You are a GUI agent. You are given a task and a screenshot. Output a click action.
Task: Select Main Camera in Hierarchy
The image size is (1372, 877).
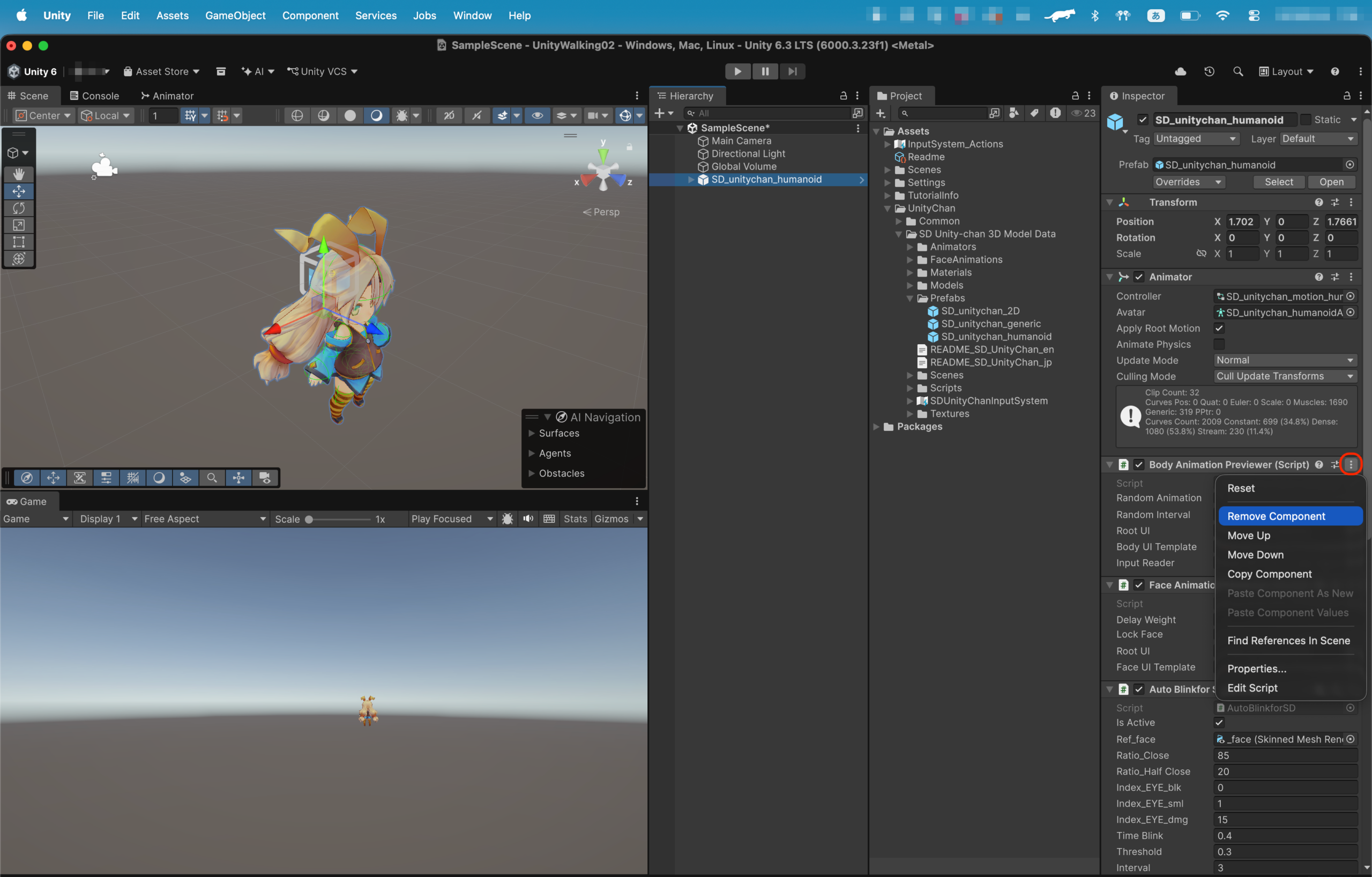click(x=741, y=141)
